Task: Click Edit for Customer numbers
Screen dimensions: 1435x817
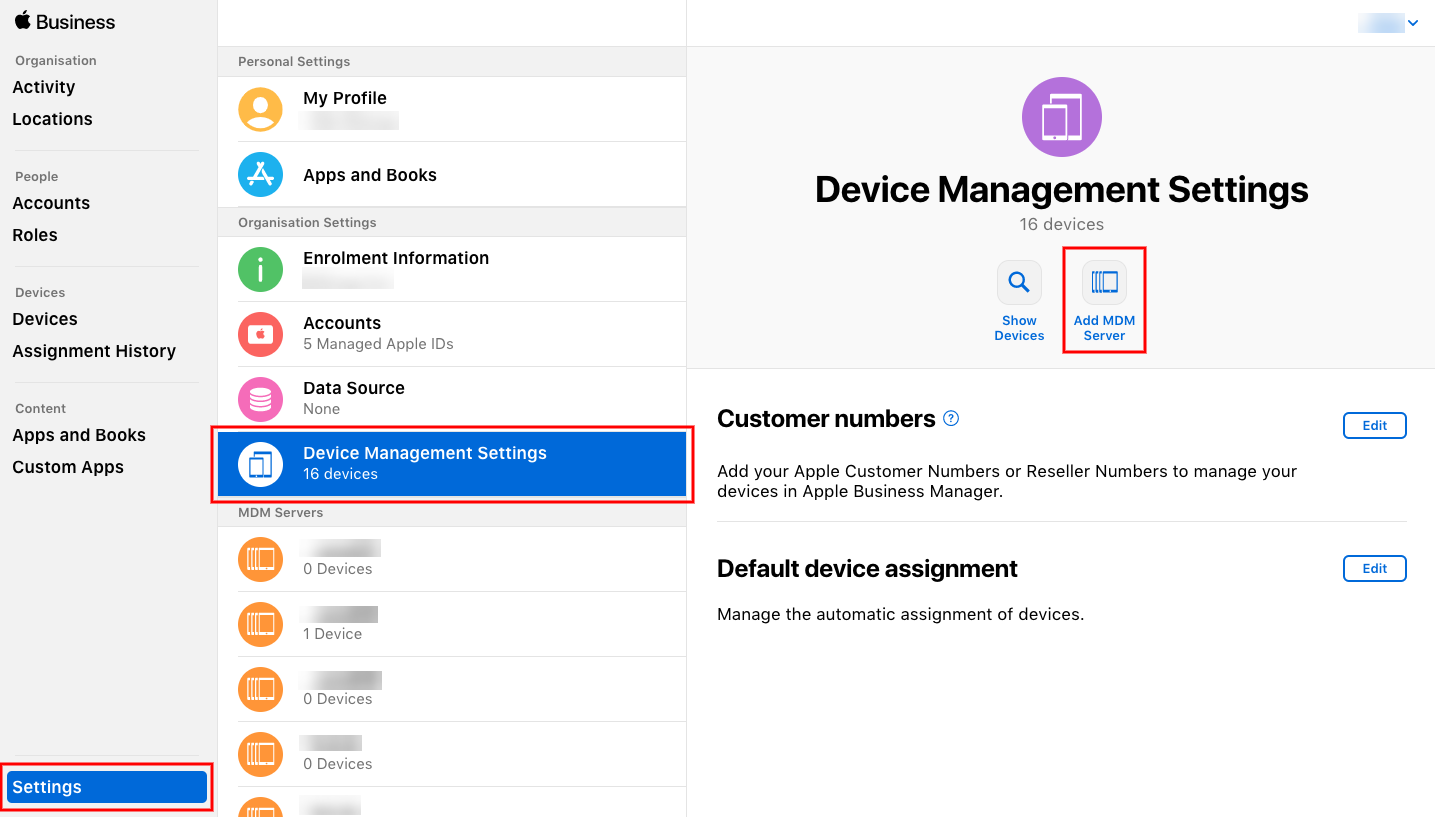Action: coord(1374,425)
